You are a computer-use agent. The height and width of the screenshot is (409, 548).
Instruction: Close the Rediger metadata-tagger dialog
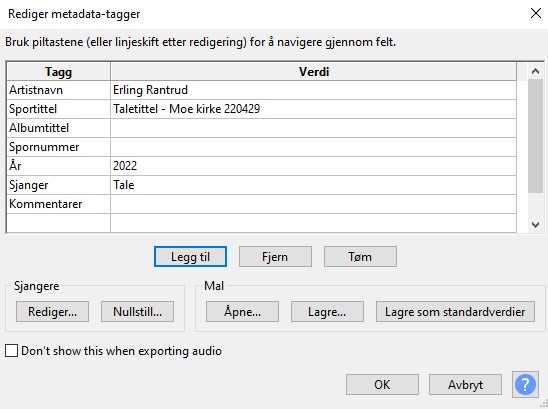[x=536, y=13]
